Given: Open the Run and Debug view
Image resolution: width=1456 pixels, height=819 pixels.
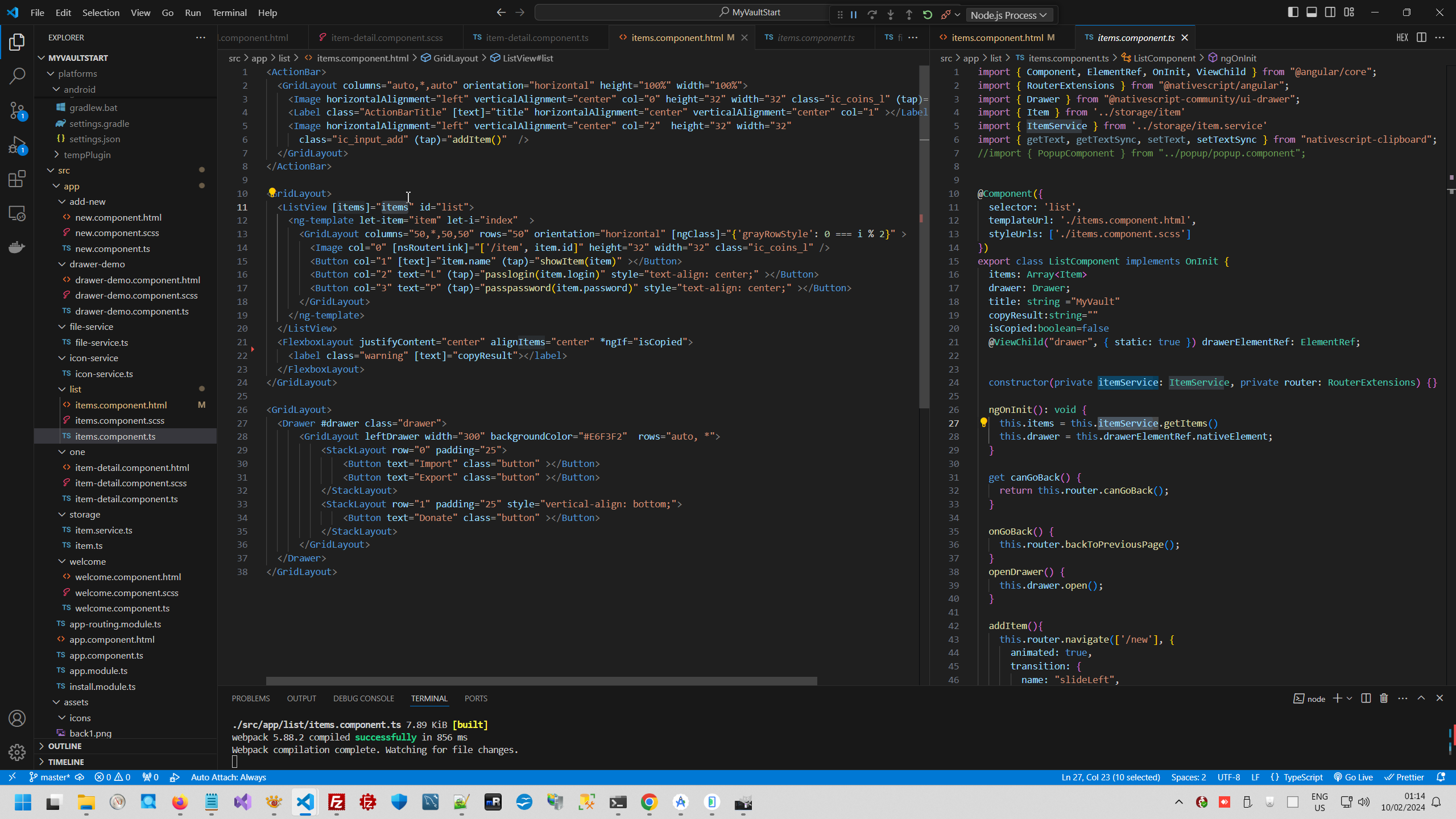Looking at the screenshot, I should point(17,145).
